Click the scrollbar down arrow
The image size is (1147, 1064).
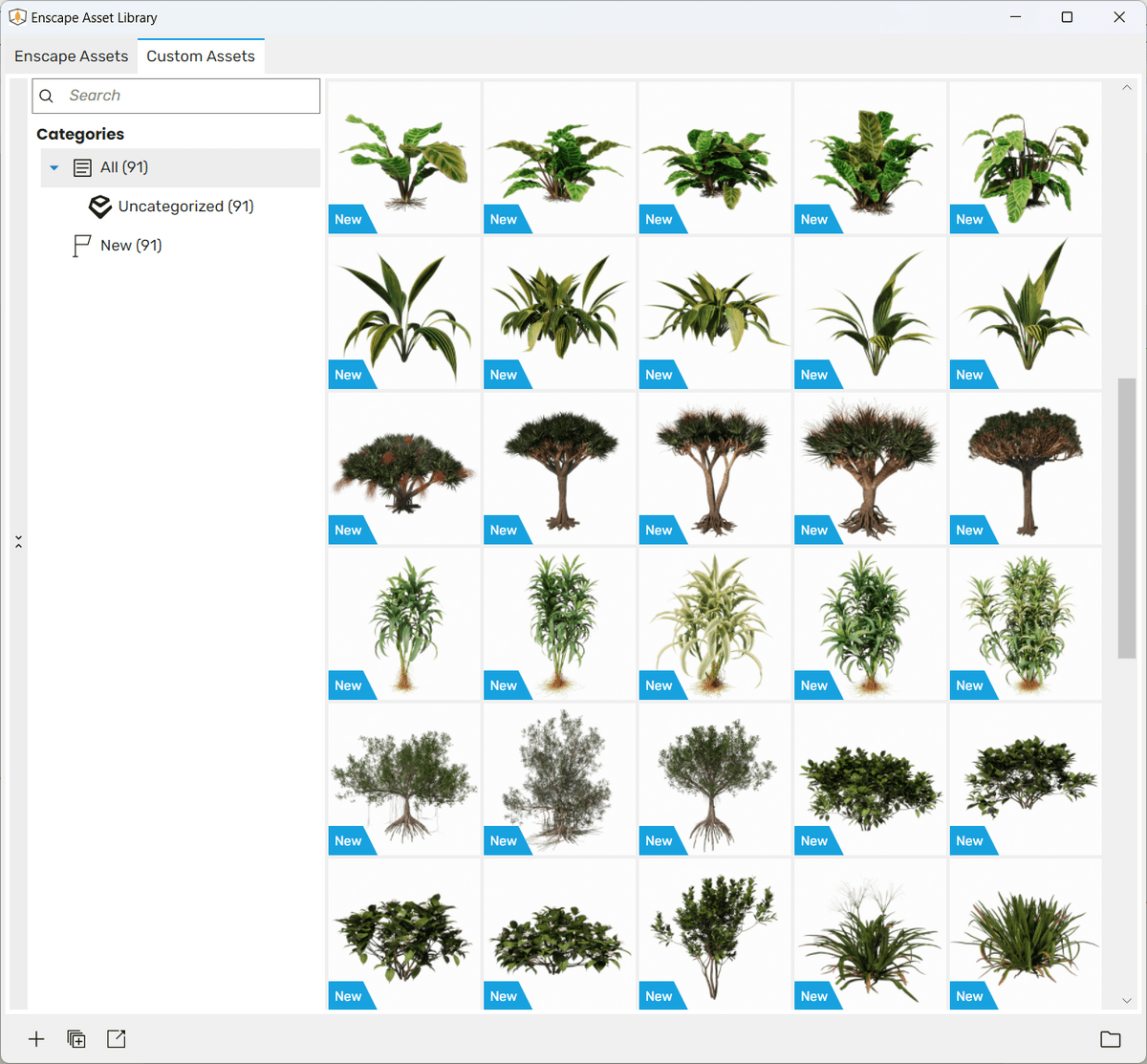point(1127,1001)
